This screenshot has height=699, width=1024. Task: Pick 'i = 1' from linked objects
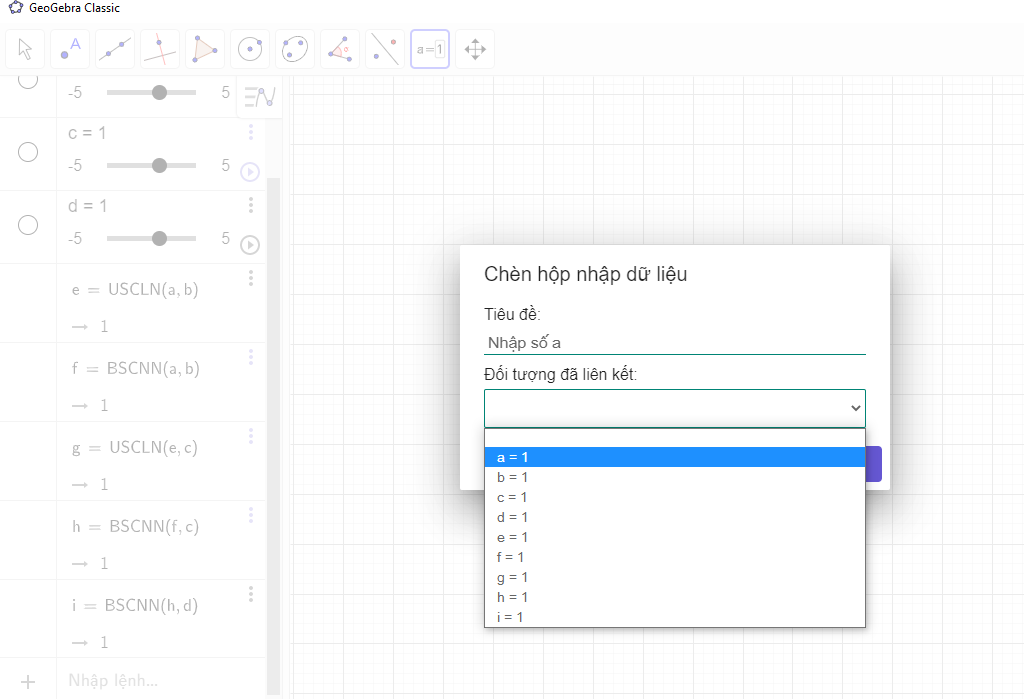coord(674,617)
